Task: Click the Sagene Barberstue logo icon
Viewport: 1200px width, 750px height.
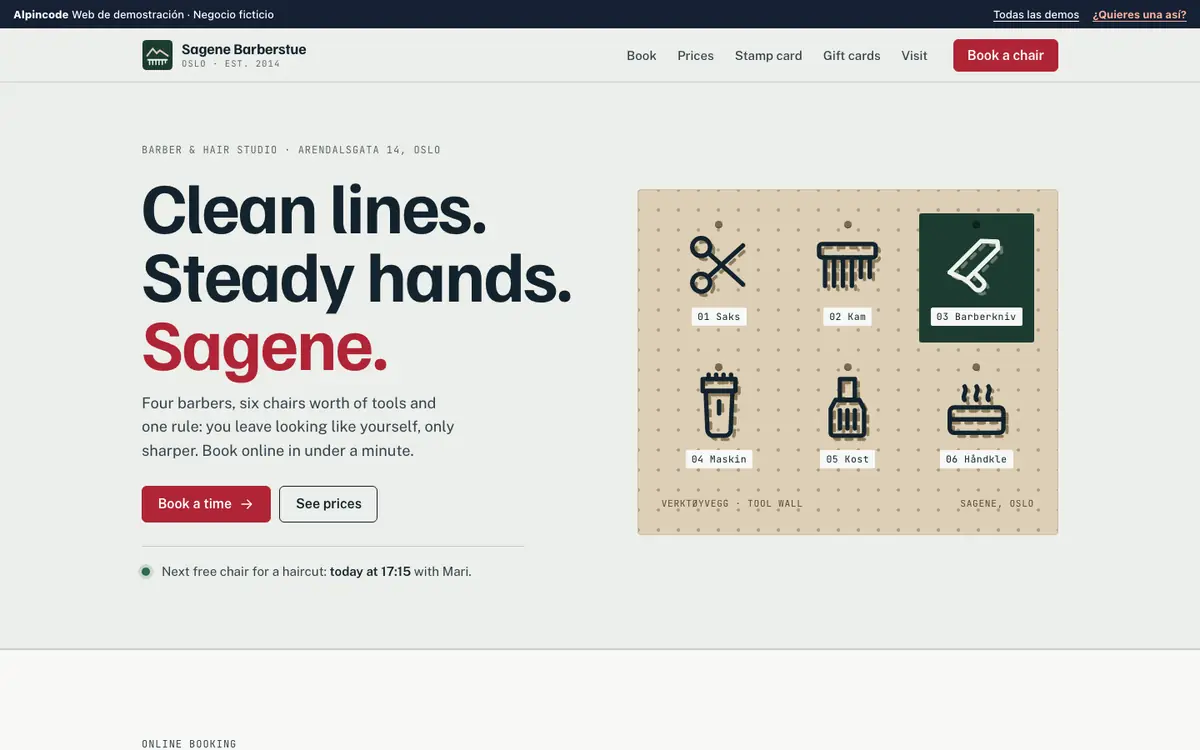Action: (157, 55)
